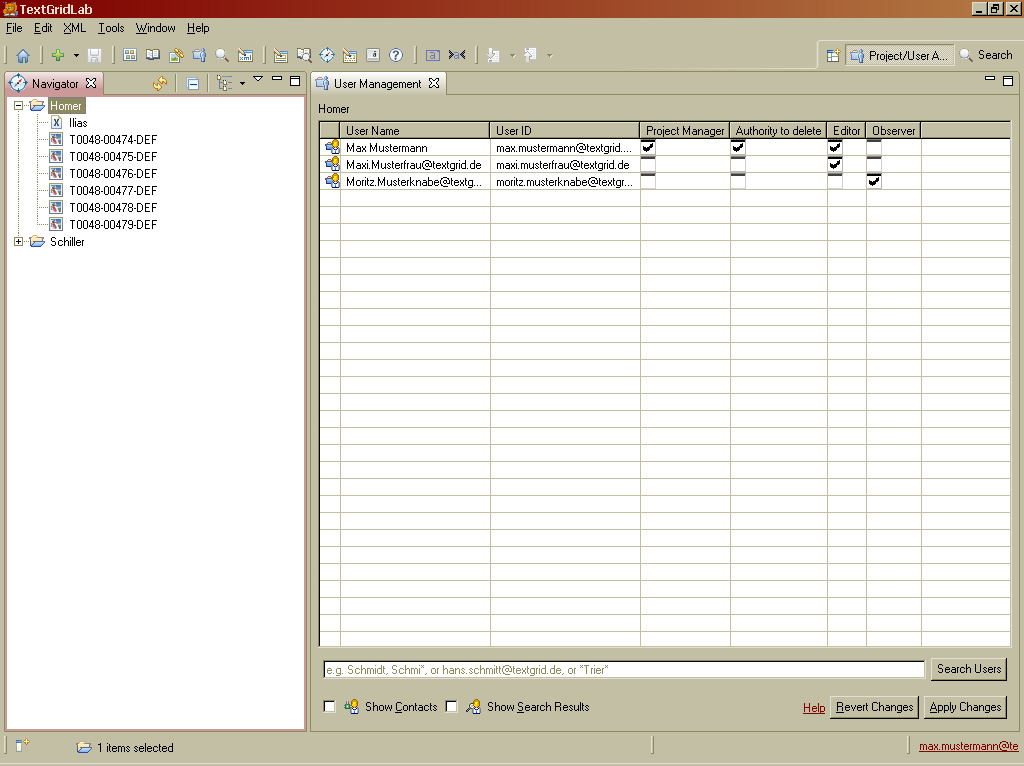The image size is (1024, 766).
Task: Expand the Schiller project tree node
Action: tap(19, 242)
